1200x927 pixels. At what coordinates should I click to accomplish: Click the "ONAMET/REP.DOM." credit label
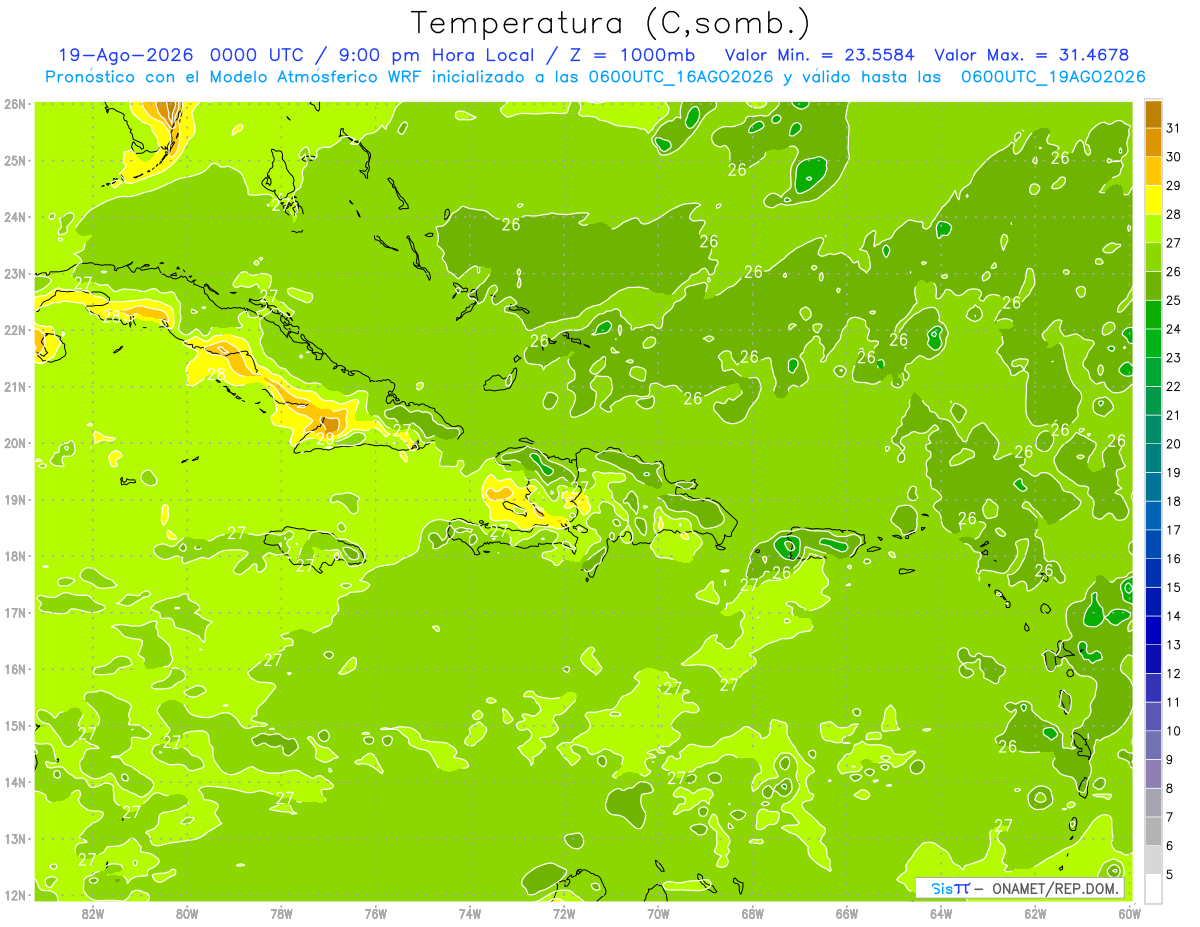(1057, 888)
